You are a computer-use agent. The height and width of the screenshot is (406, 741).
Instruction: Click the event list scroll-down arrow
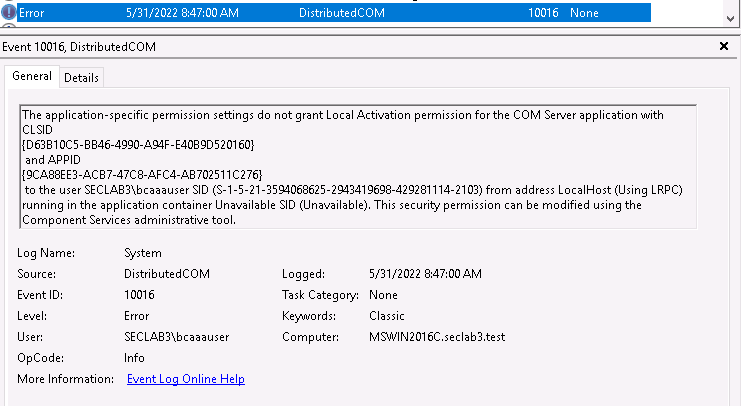click(x=731, y=18)
